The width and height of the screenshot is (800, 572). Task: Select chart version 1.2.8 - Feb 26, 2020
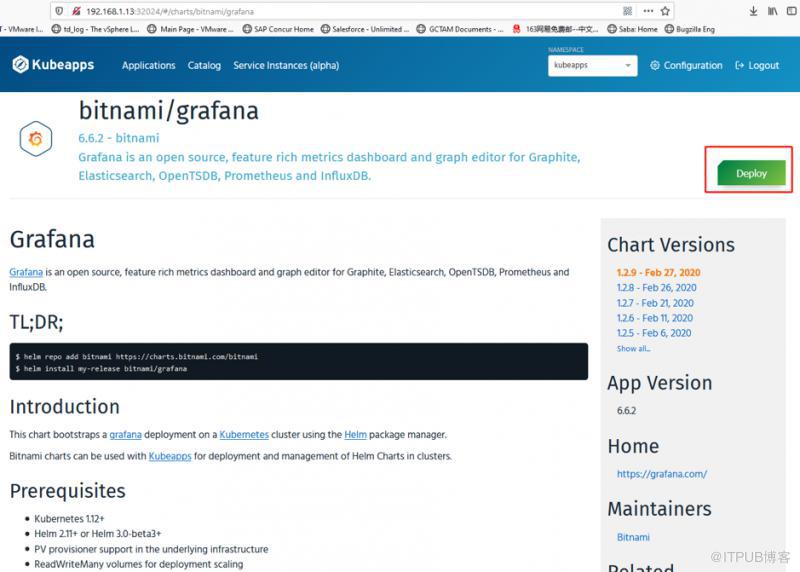coord(656,288)
